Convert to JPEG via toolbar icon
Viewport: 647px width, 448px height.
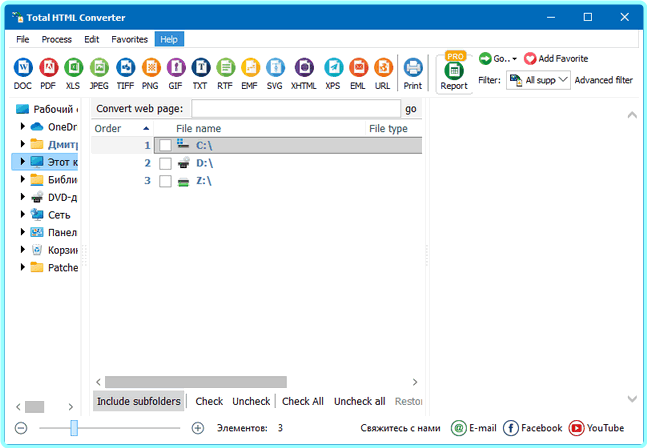99,69
